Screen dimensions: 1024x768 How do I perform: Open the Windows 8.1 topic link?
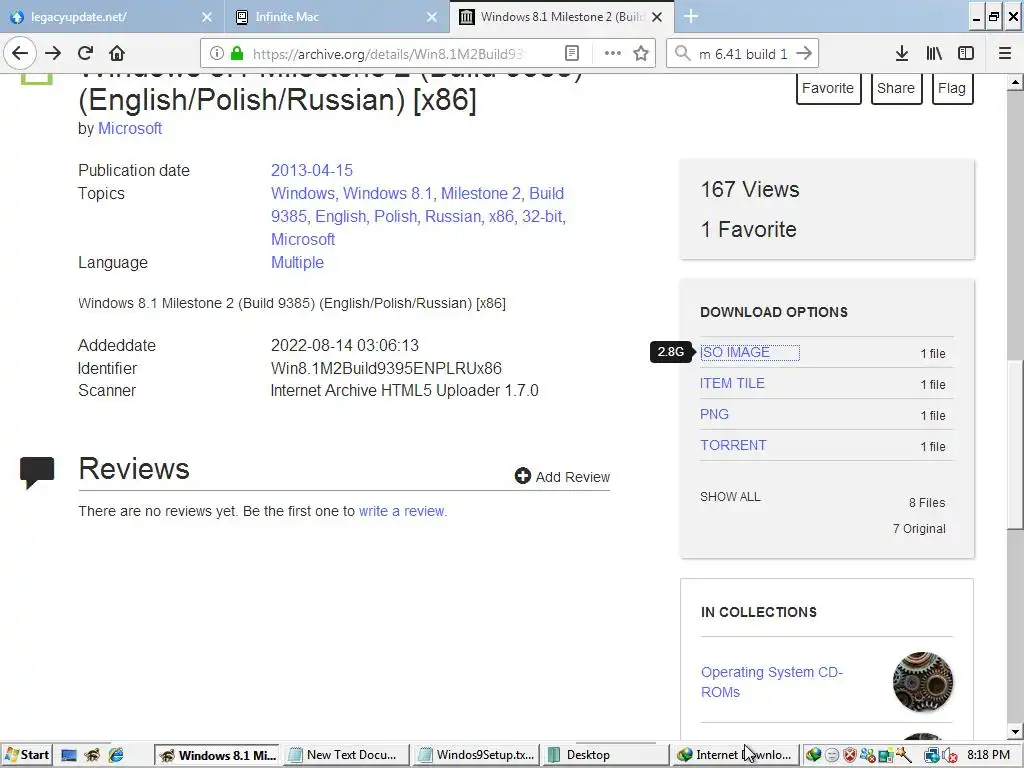(x=388, y=193)
